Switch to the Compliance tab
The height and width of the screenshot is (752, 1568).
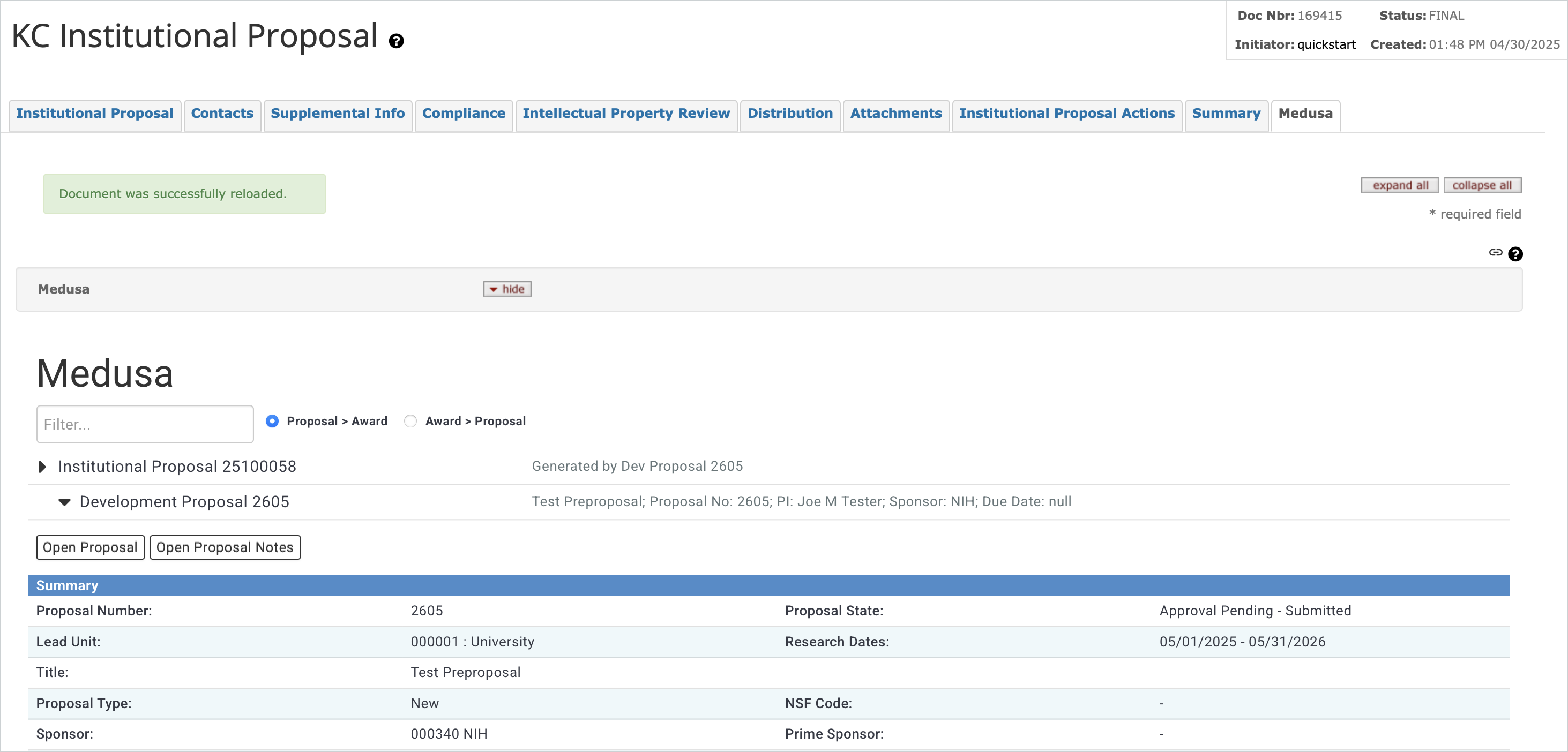463,114
